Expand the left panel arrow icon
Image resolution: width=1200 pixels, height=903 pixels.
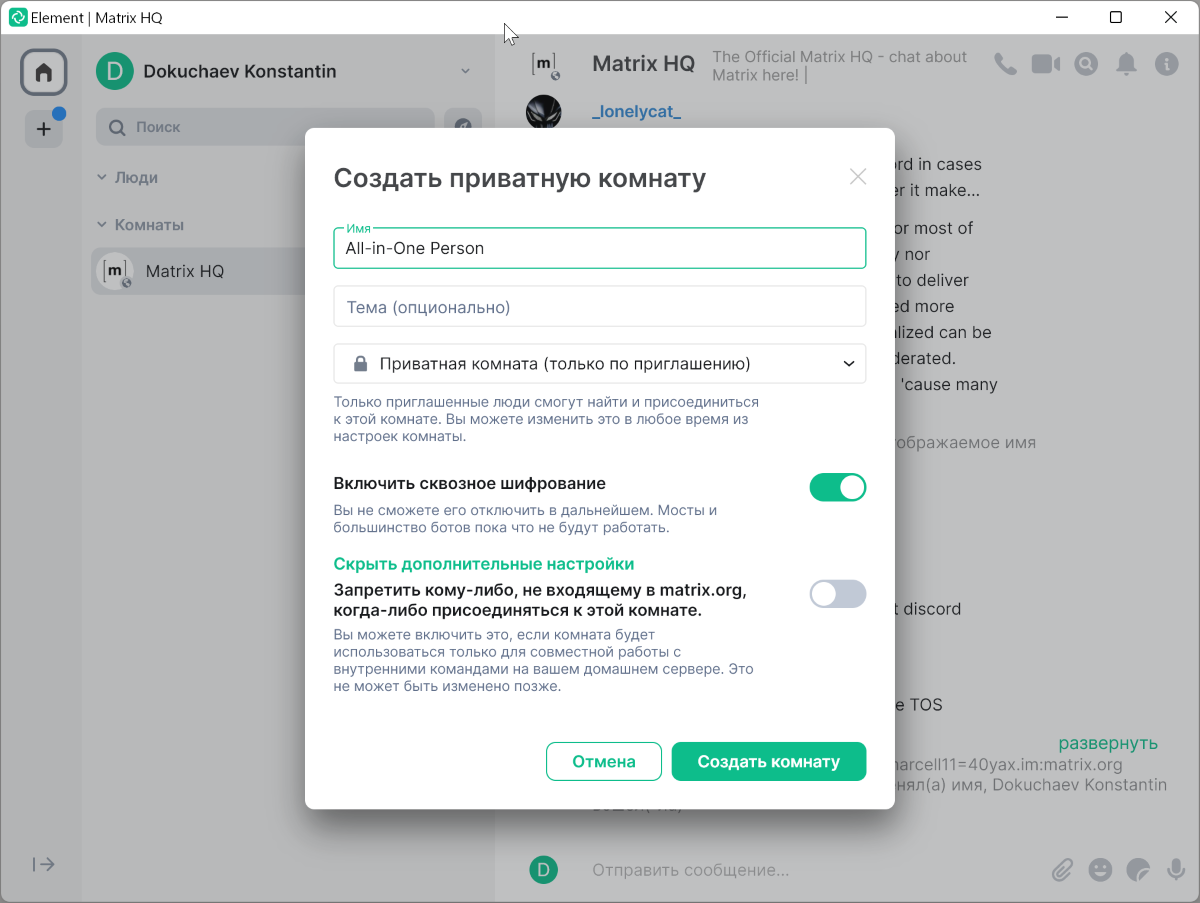click(x=43, y=865)
